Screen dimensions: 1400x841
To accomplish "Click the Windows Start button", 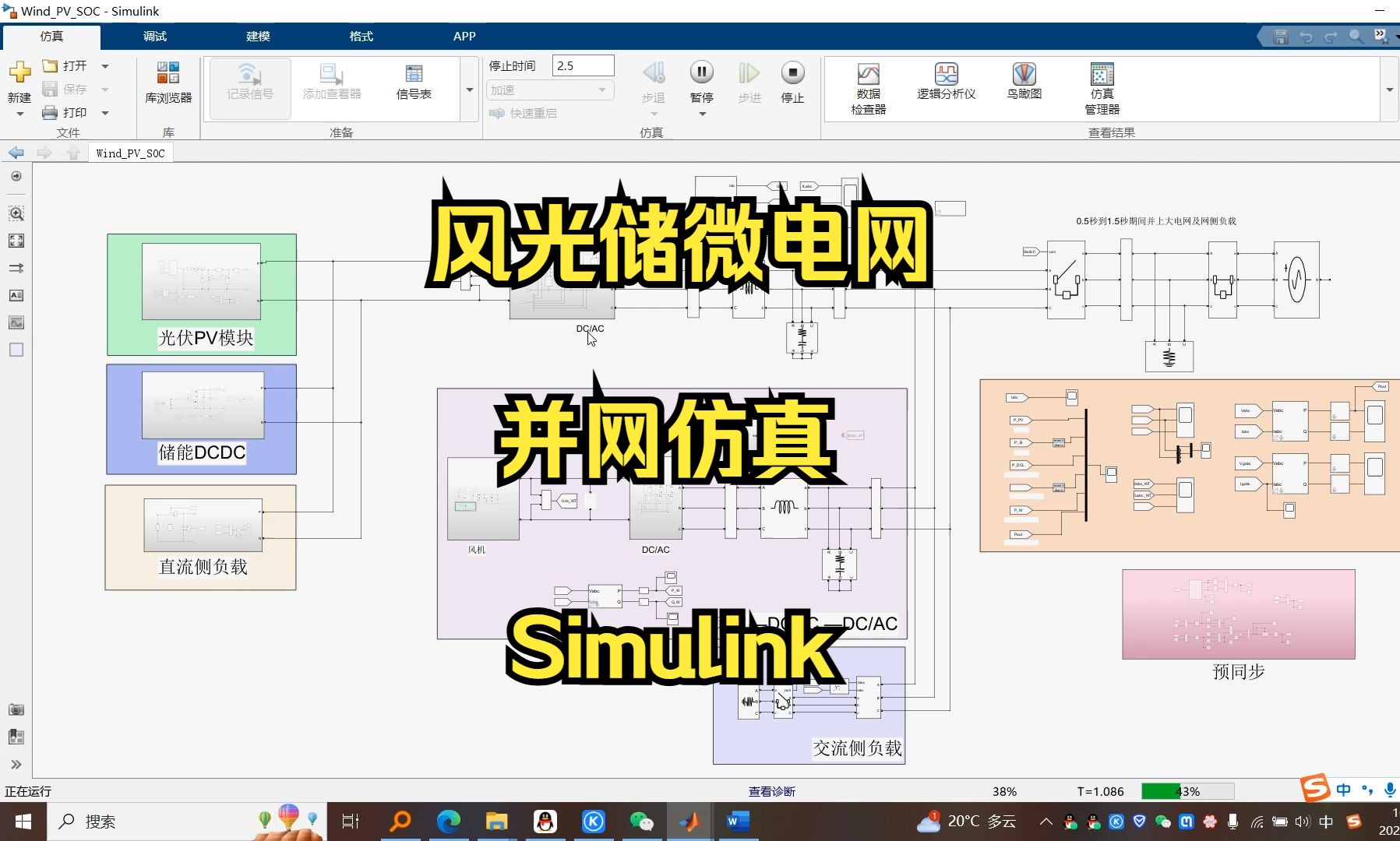I will (23, 822).
